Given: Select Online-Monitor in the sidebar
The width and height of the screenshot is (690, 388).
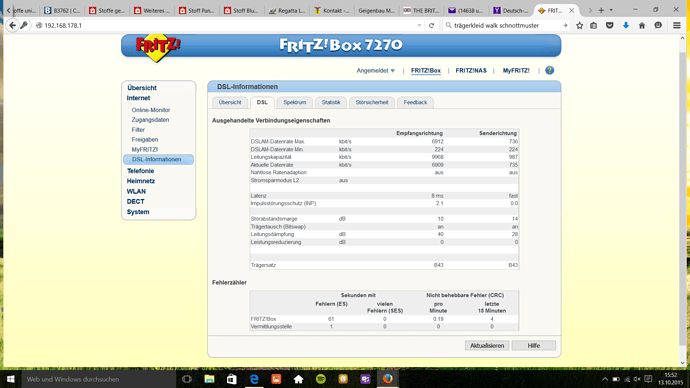Looking at the screenshot, I should click(x=150, y=110).
